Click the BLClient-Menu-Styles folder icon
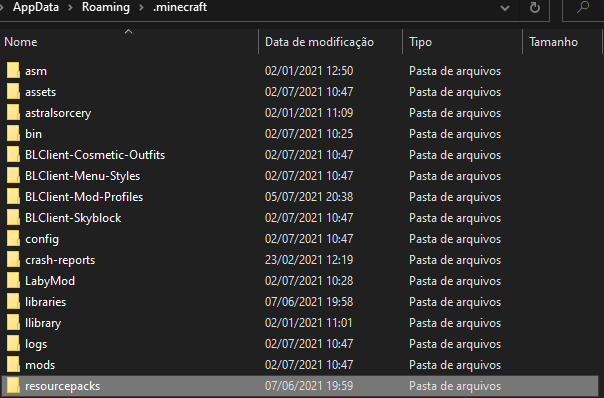This screenshot has height=398, width=604. tap(13, 176)
